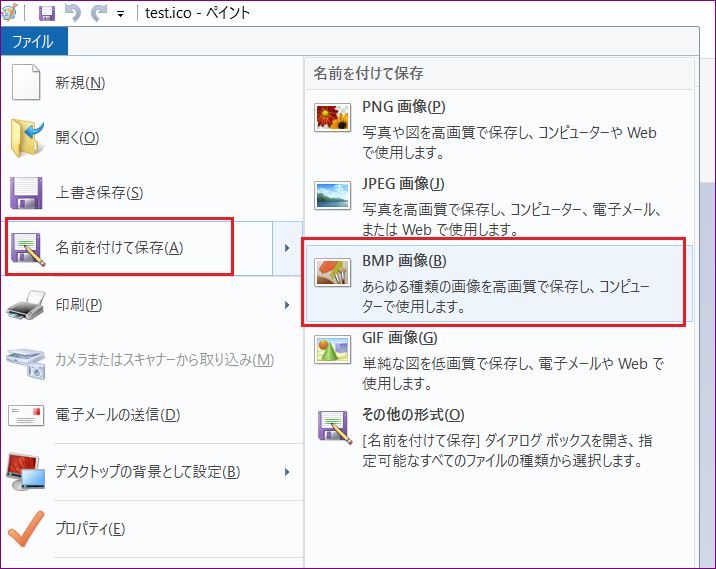Click the floppy icon for 上書き保存(S)
The height and width of the screenshot is (569, 716).
[x=26, y=193]
